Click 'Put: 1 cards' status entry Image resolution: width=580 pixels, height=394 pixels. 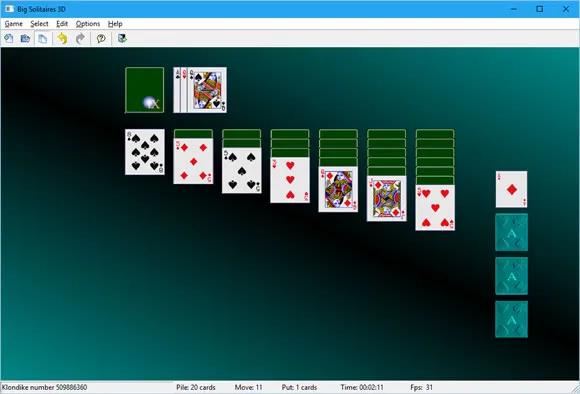click(299, 387)
